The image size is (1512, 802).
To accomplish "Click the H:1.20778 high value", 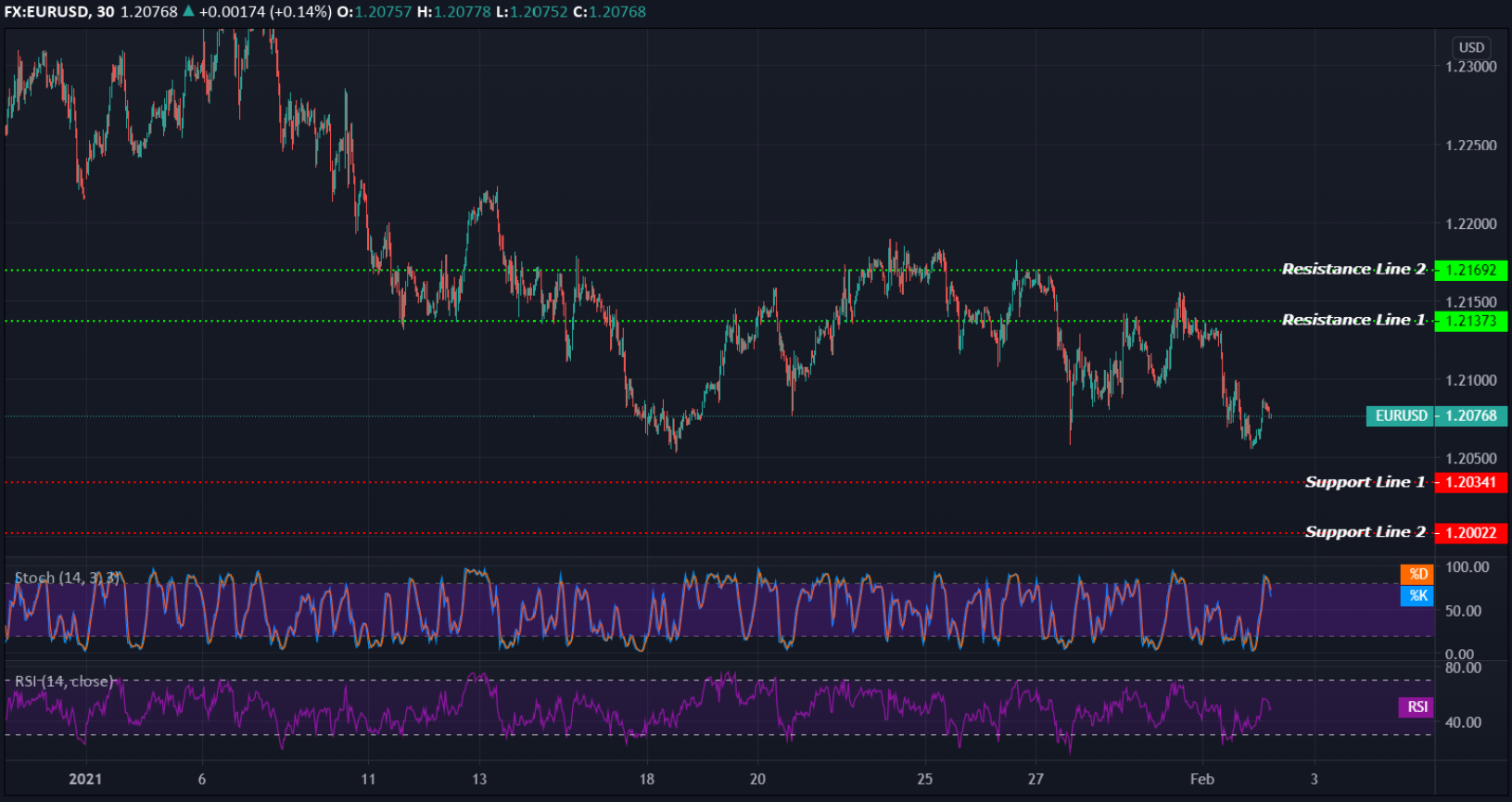I will tap(454, 12).
